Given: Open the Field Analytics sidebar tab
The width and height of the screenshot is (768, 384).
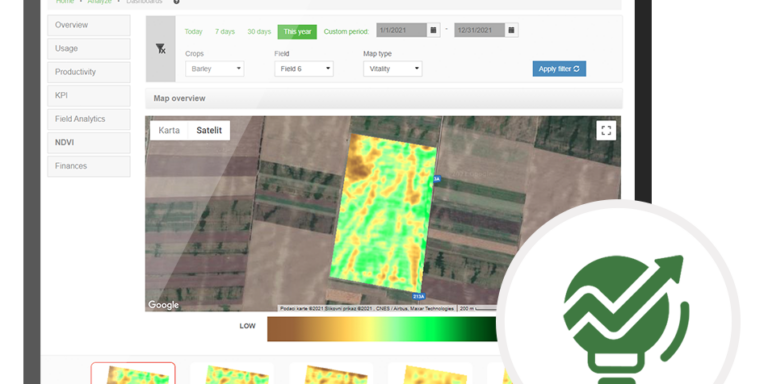Looking at the screenshot, I should click(89, 119).
